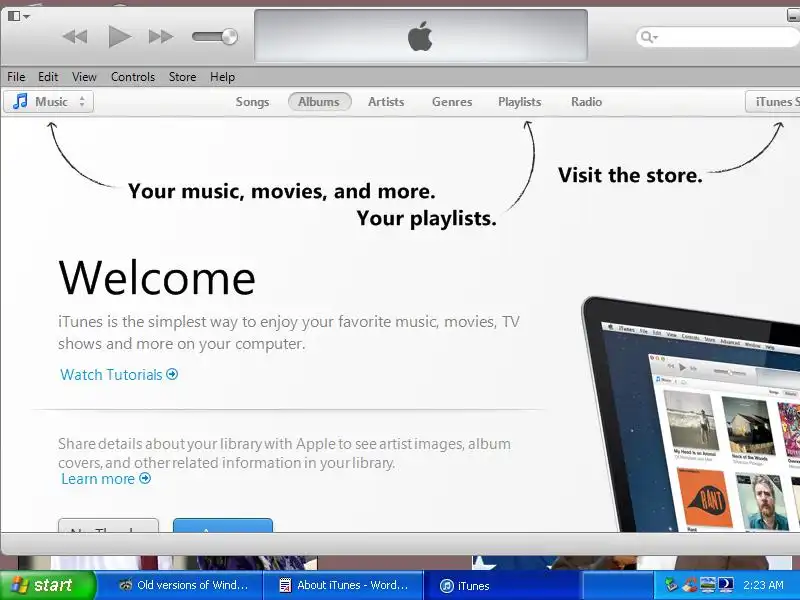
Task: Focus the iTunes search library field
Action: tap(717, 37)
